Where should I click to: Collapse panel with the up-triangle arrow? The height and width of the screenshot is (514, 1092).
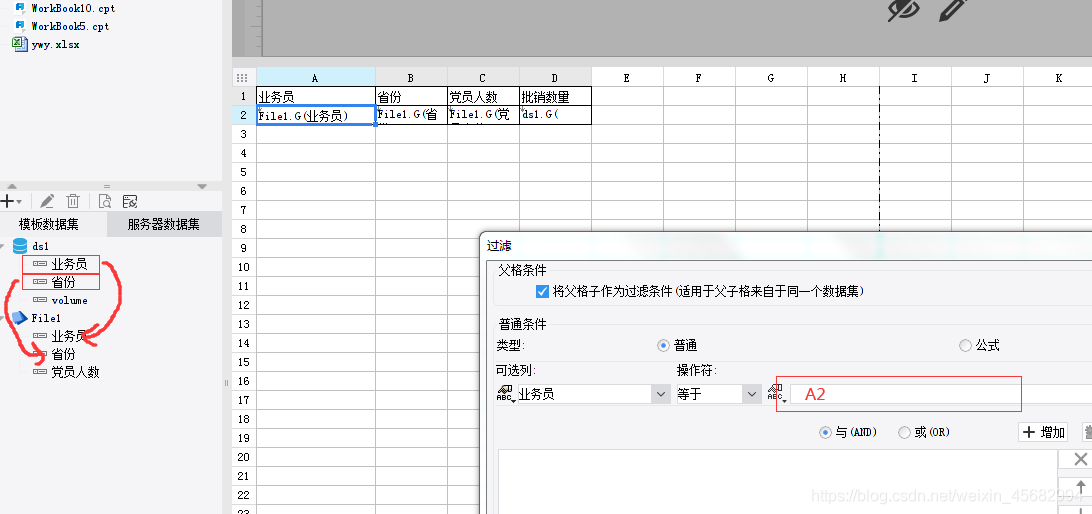[12, 187]
